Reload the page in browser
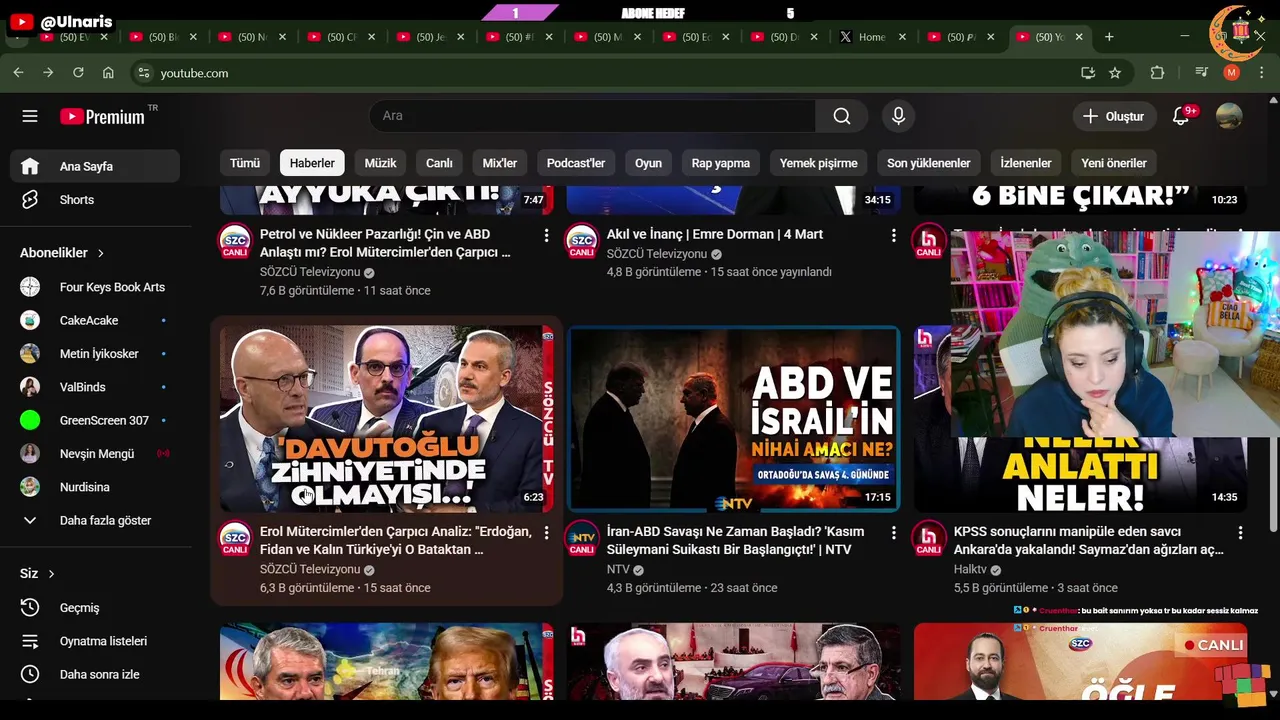This screenshot has width=1280, height=720. click(x=78, y=73)
